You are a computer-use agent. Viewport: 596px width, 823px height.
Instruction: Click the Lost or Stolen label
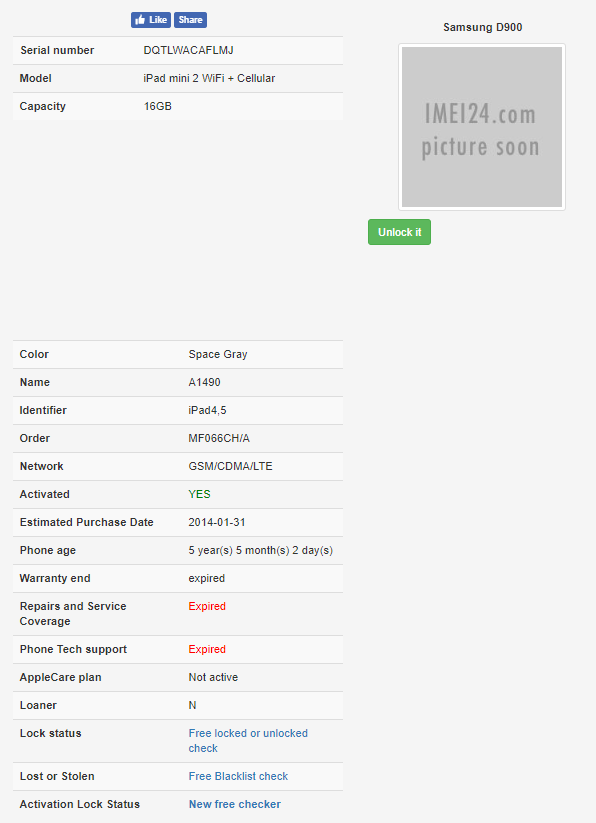(57, 776)
